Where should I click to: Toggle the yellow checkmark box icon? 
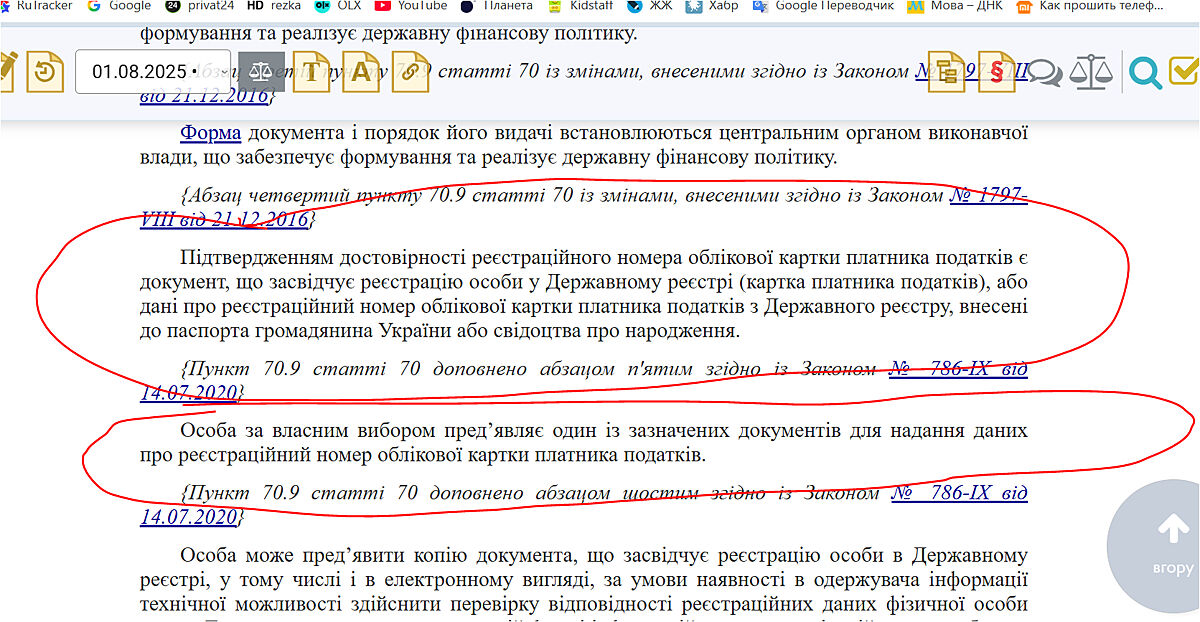tap(1184, 72)
